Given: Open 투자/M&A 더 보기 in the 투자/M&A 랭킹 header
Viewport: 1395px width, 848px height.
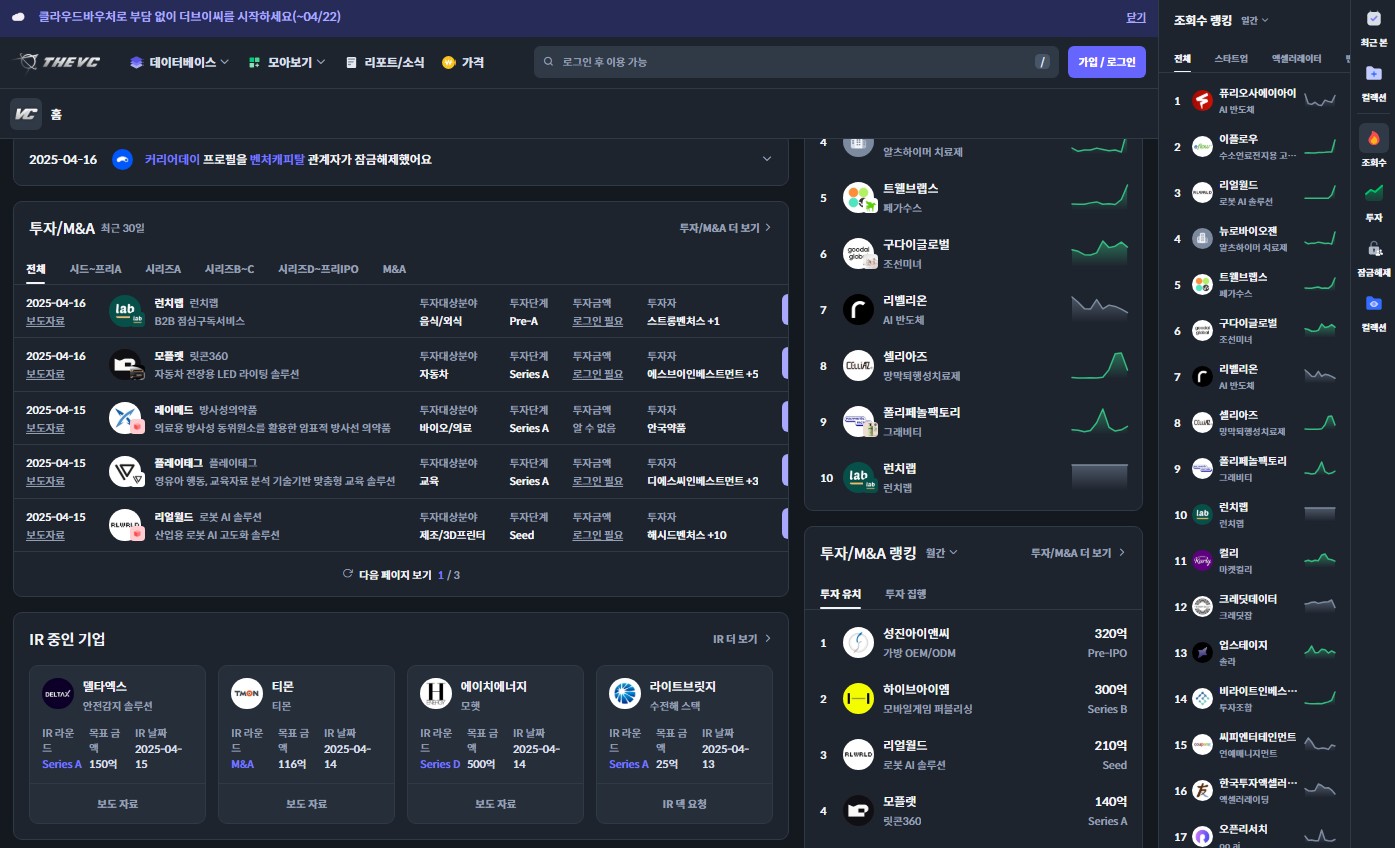Looking at the screenshot, I should [1078, 553].
